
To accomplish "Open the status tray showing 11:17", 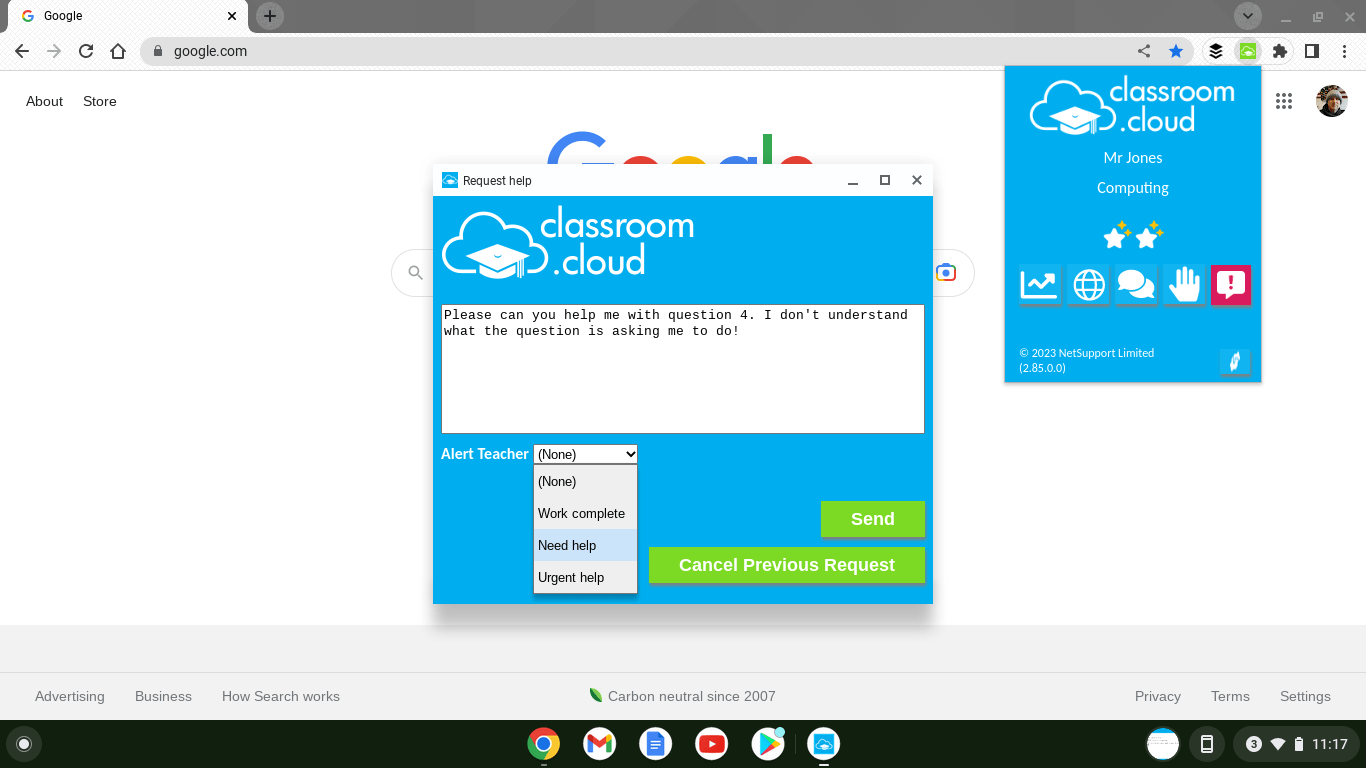I will click(x=1297, y=744).
